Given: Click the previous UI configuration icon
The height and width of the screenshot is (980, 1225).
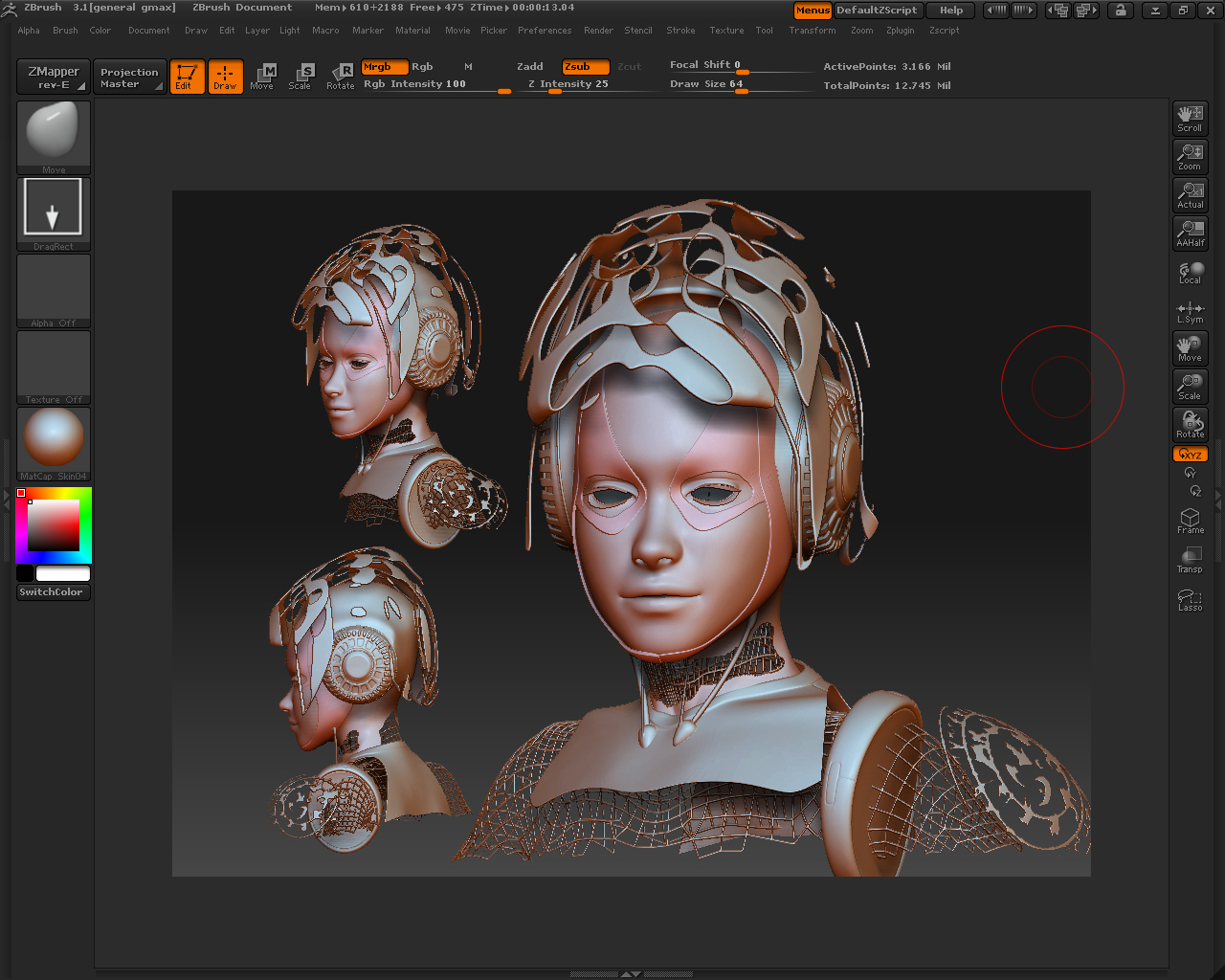Looking at the screenshot, I should [1058, 11].
